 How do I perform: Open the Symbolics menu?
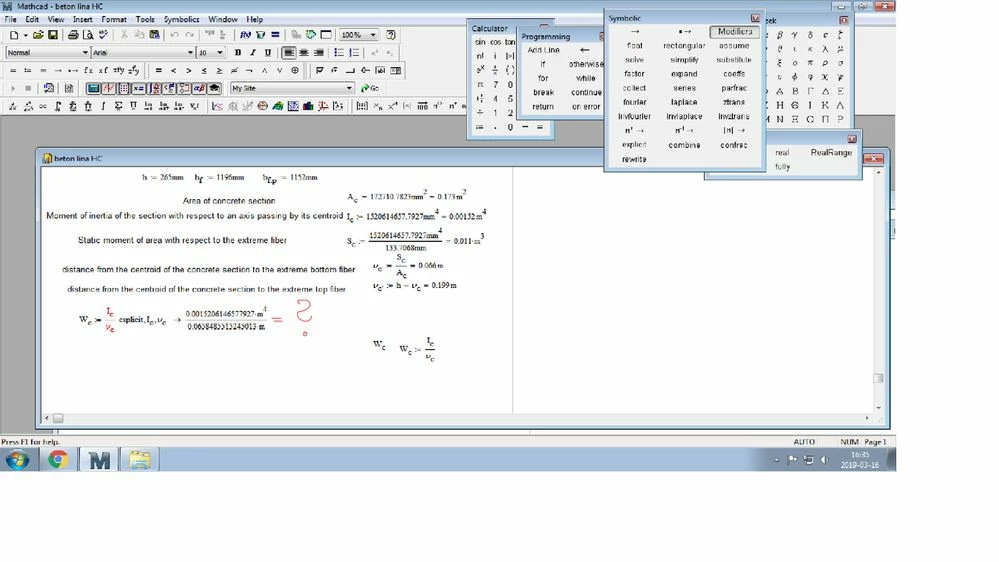pyautogui.click(x=182, y=19)
